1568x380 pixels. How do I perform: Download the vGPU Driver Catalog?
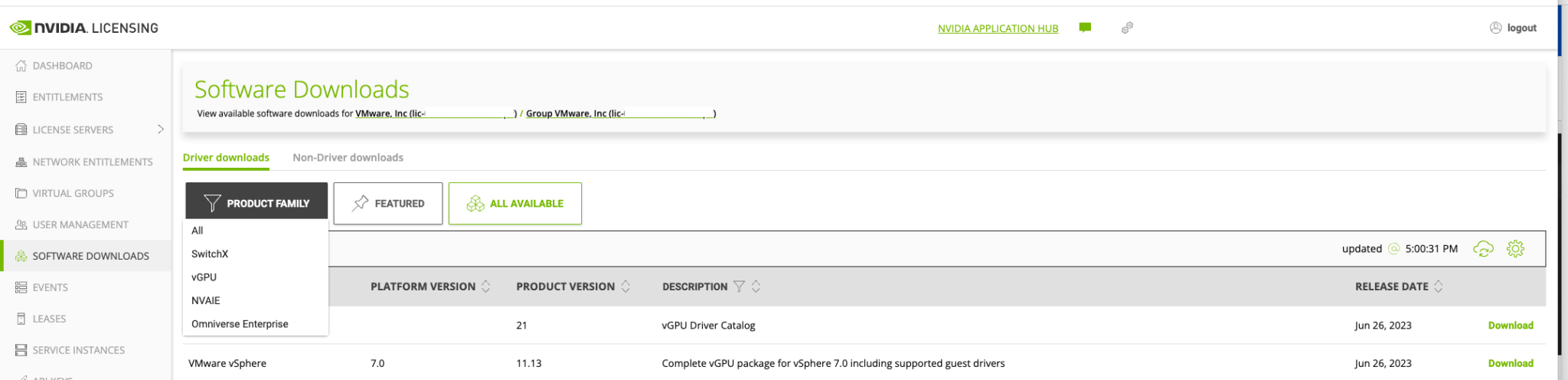1510,326
